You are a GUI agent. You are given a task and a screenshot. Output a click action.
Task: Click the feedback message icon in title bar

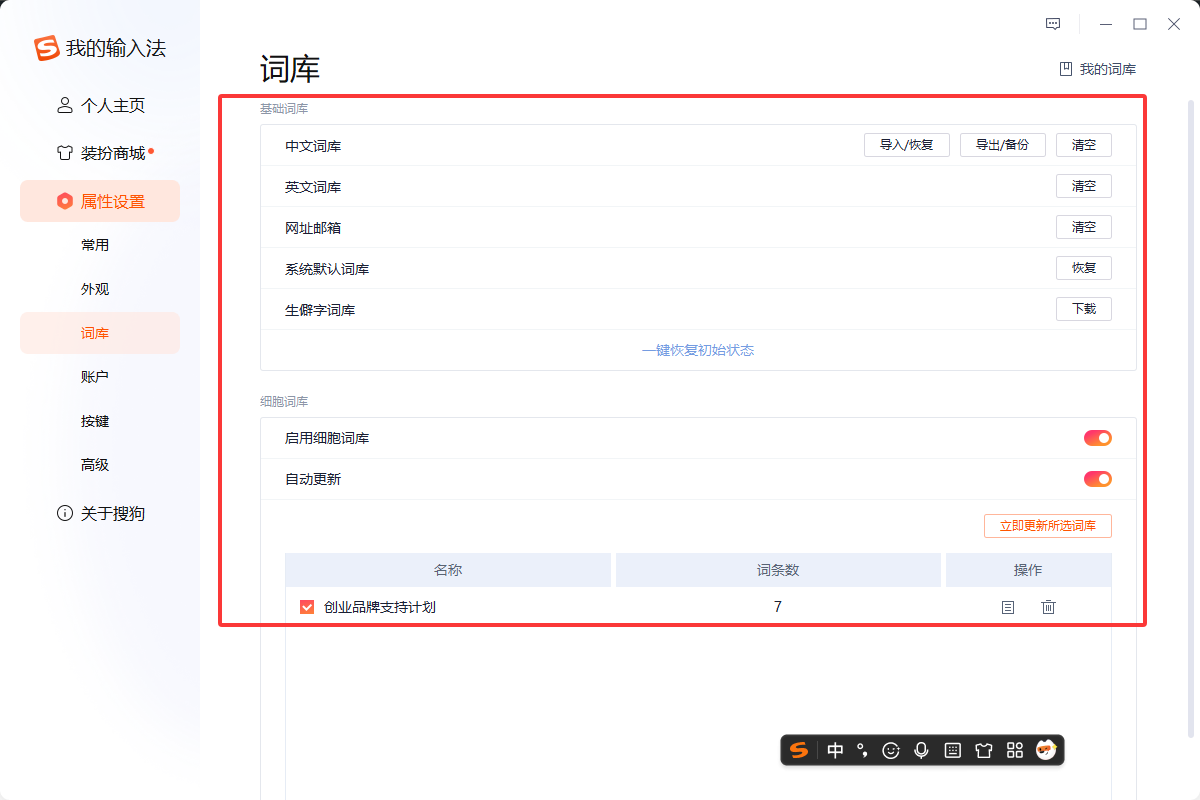click(1053, 24)
